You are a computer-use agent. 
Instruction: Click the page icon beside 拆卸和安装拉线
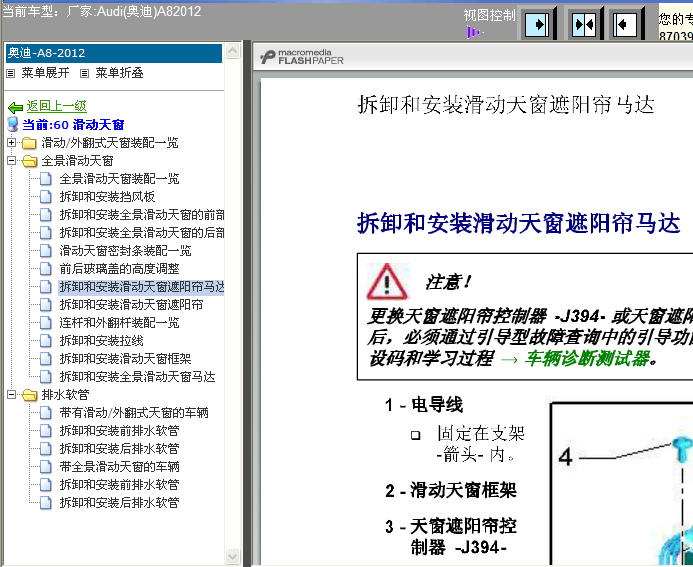(x=46, y=341)
